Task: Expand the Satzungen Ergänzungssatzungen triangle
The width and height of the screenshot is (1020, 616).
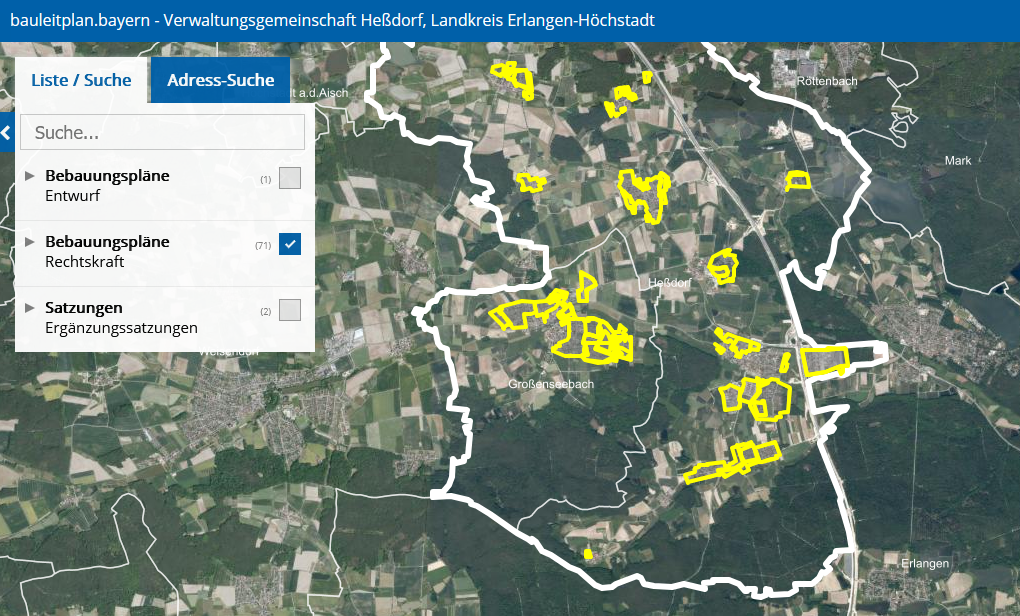Action: [30, 308]
